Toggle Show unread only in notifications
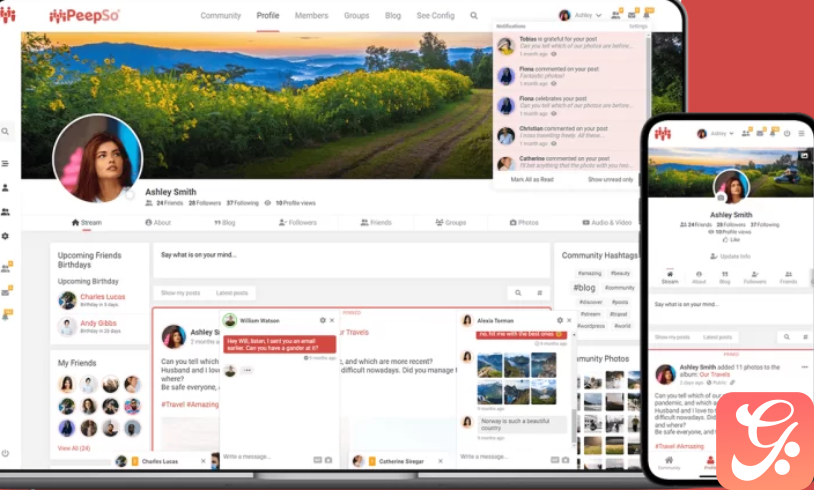This screenshot has width=814, height=490. pos(610,180)
